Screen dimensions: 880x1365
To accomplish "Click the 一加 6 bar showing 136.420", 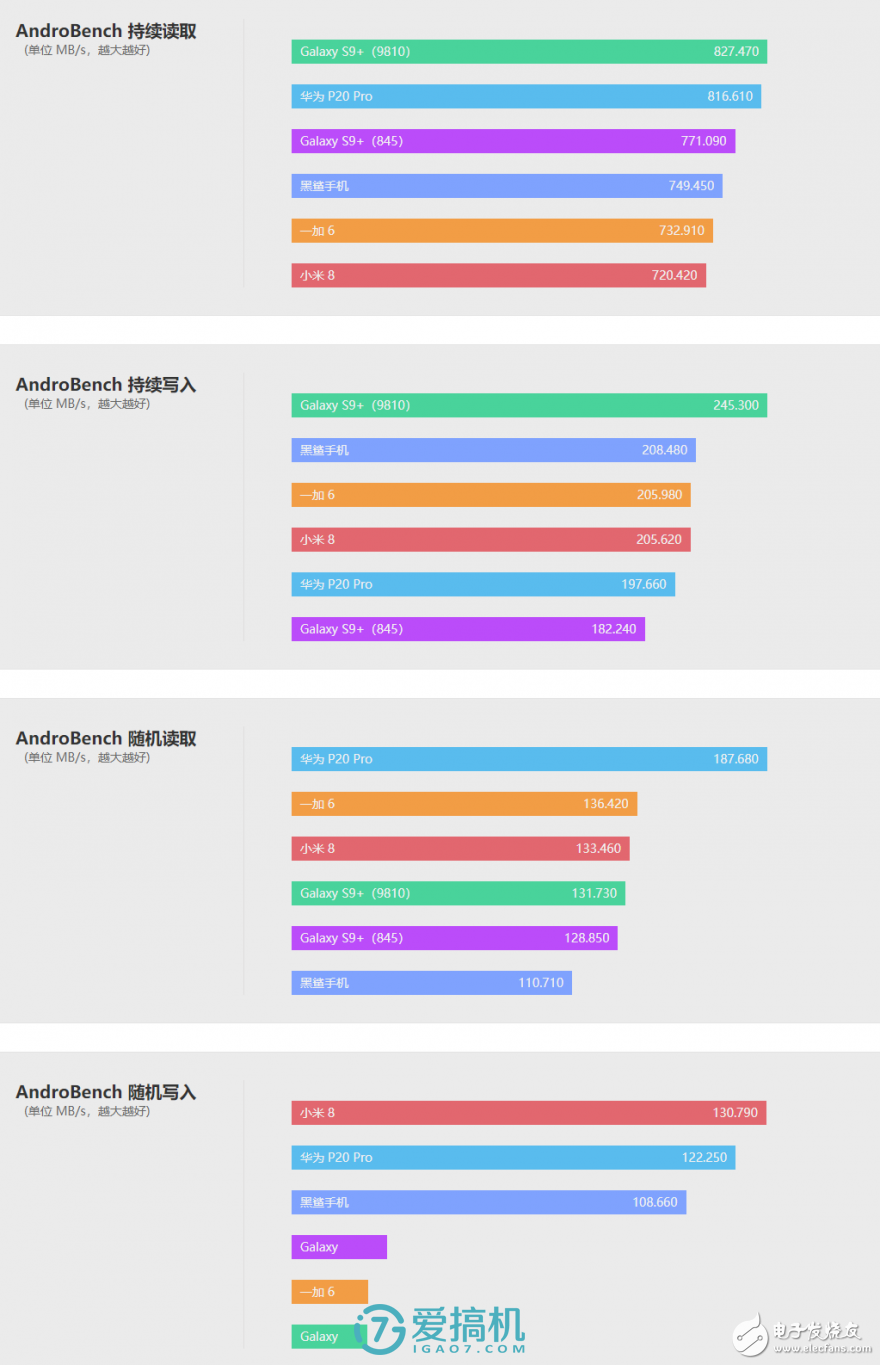I will pyautogui.click(x=464, y=804).
